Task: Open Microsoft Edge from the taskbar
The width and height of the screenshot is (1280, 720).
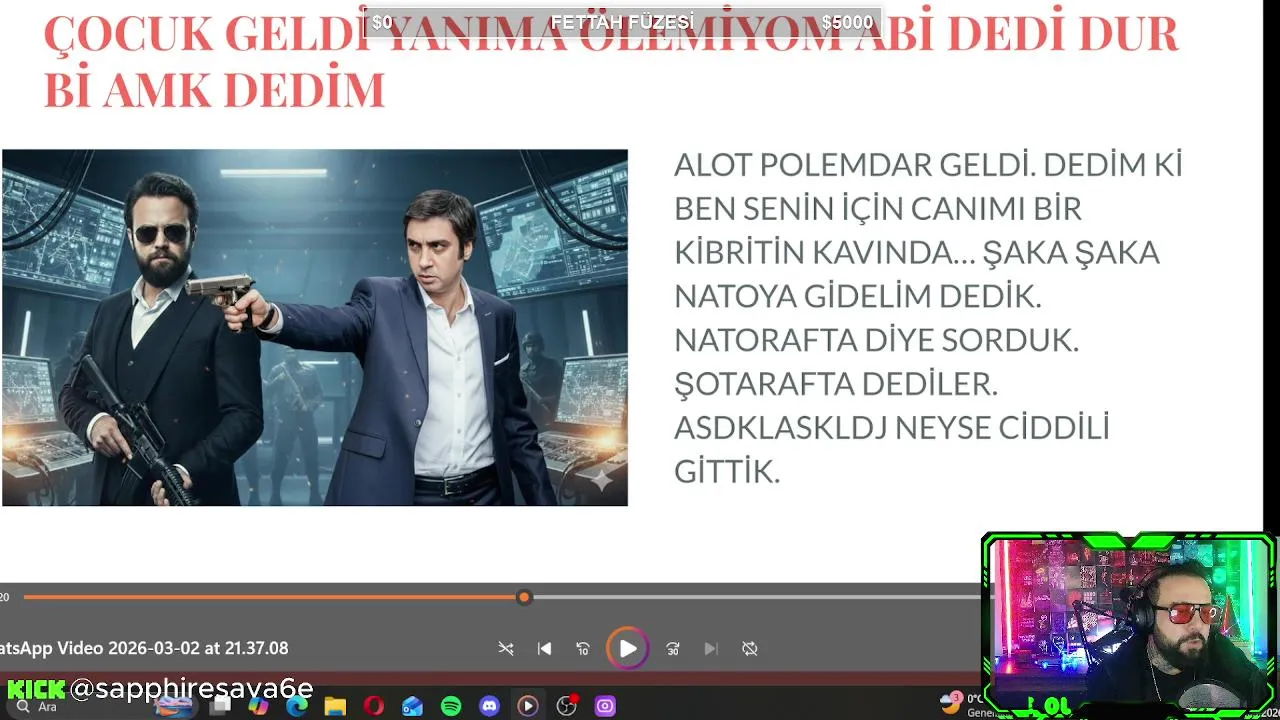Action: click(x=297, y=706)
